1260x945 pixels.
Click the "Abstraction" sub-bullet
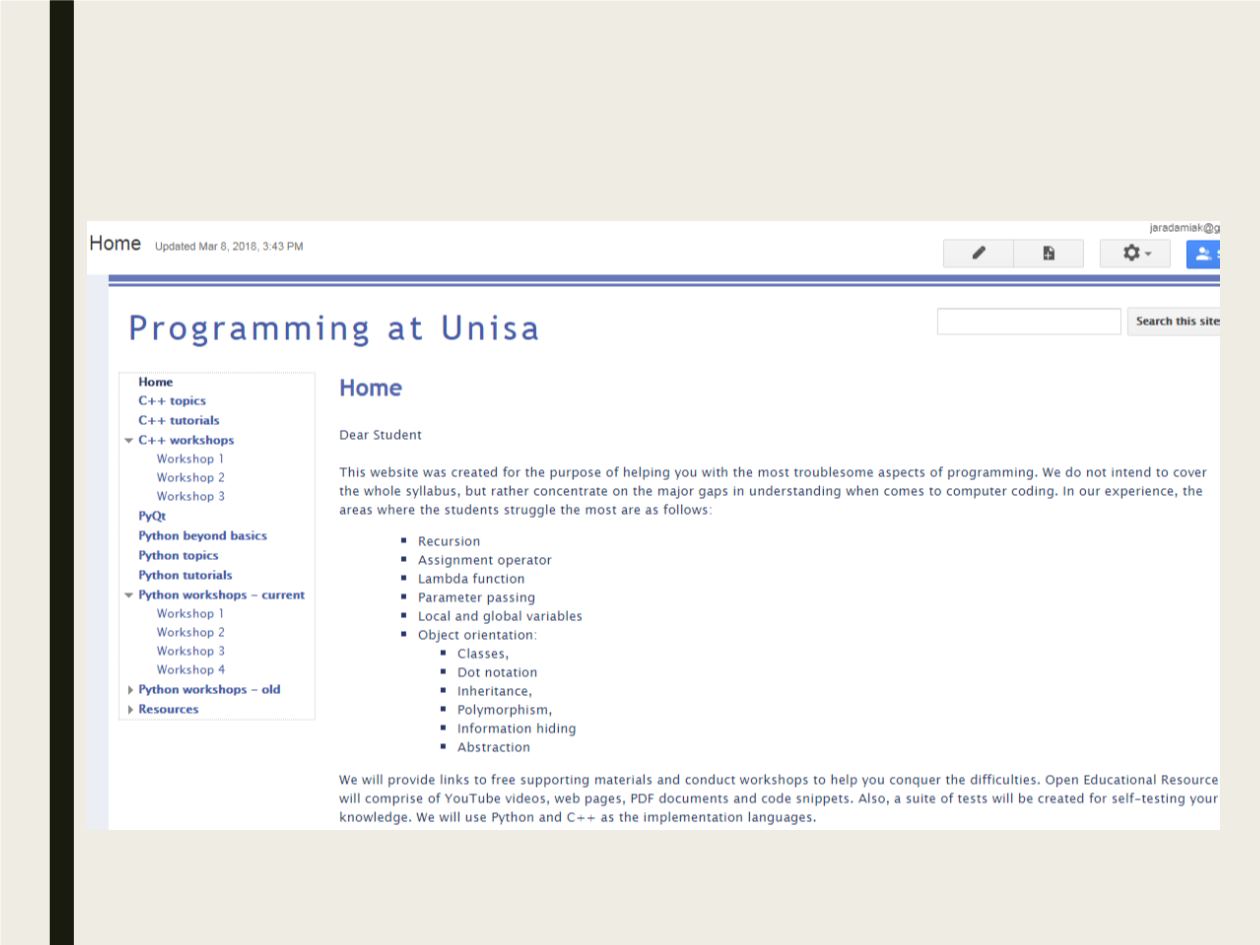tap(494, 747)
